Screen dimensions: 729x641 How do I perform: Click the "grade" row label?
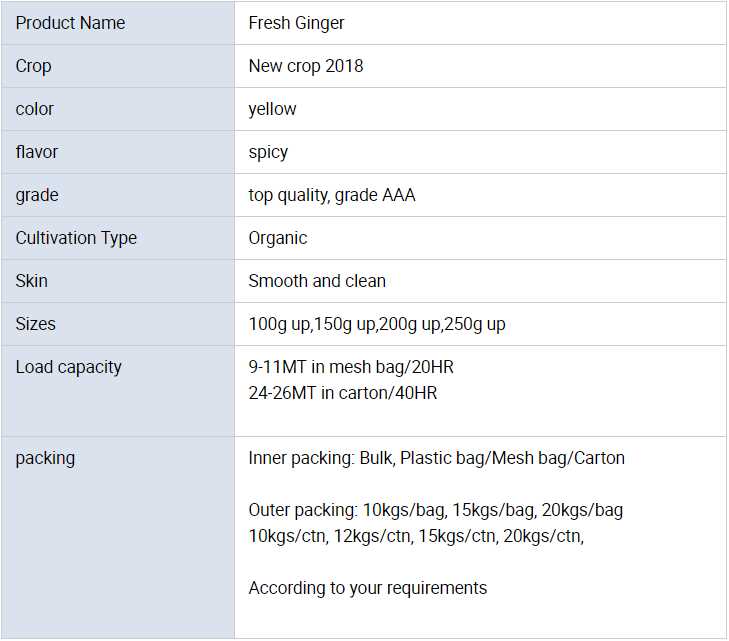[37, 195]
